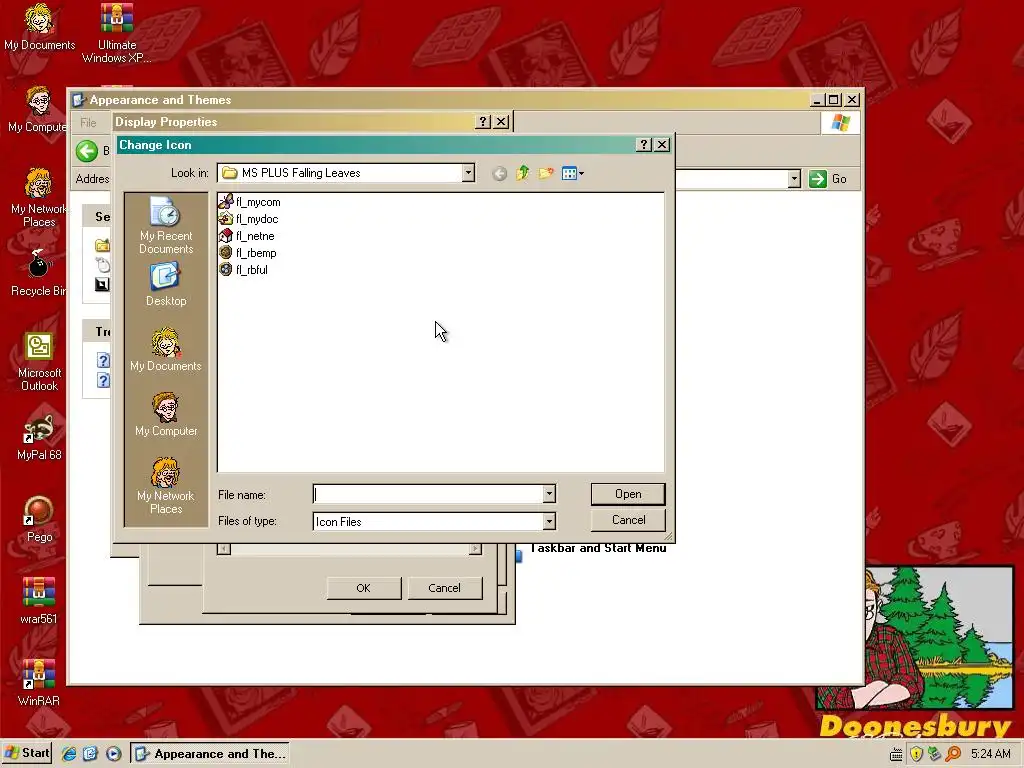
Task: Click Appearance and Themes taskbar button
Action: [210, 754]
